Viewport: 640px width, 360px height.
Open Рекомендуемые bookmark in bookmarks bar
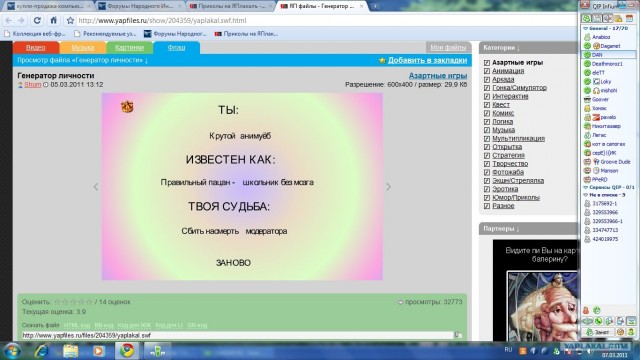pyautogui.click(x=105, y=34)
